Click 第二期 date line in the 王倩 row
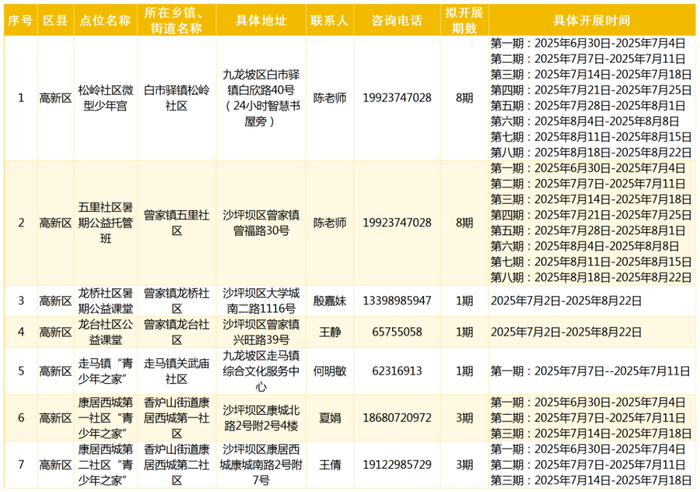 click(588, 465)
